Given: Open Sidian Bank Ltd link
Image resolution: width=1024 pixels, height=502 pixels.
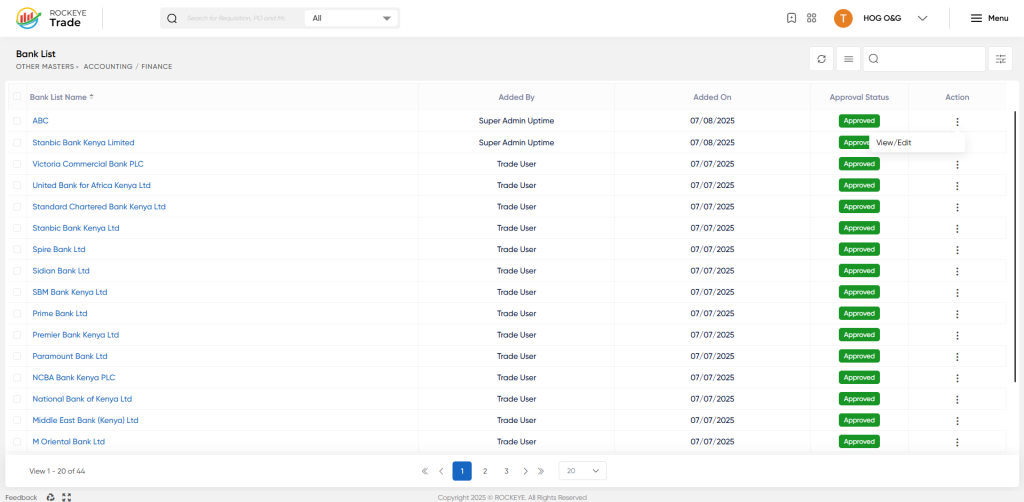Looking at the screenshot, I should (x=61, y=270).
